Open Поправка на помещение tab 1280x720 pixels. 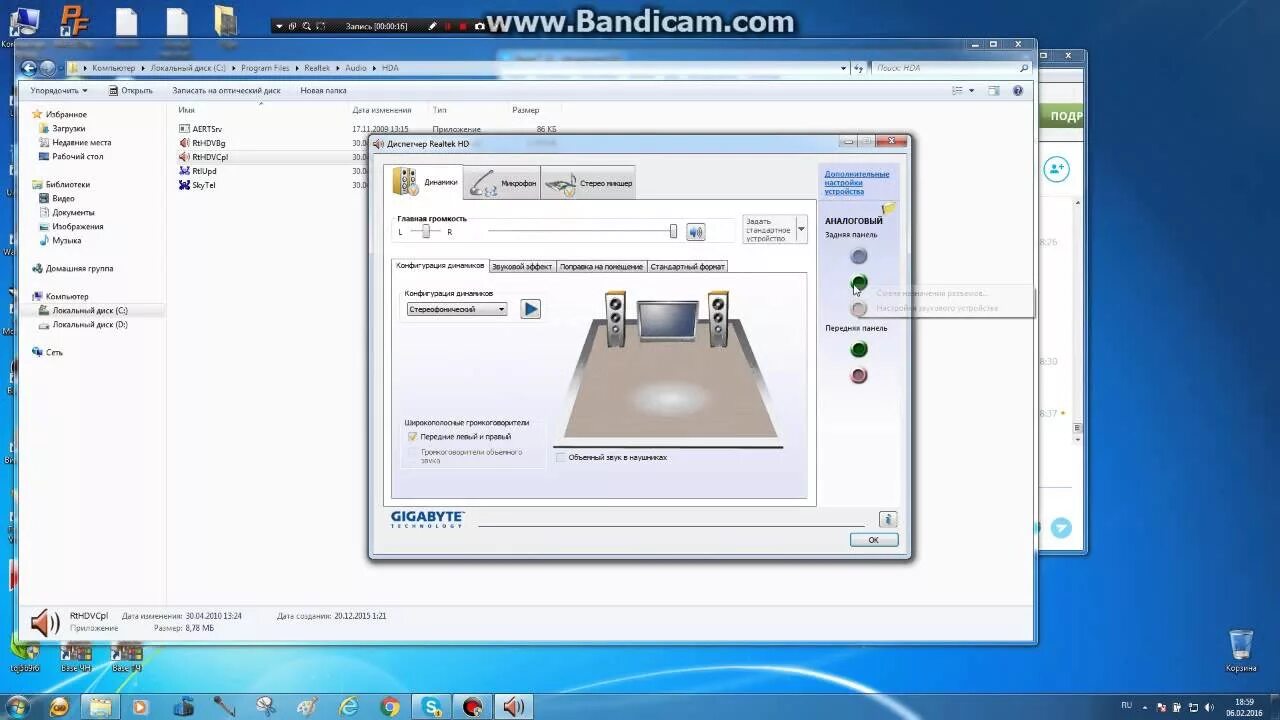pyautogui.click(x=601, y=267)
